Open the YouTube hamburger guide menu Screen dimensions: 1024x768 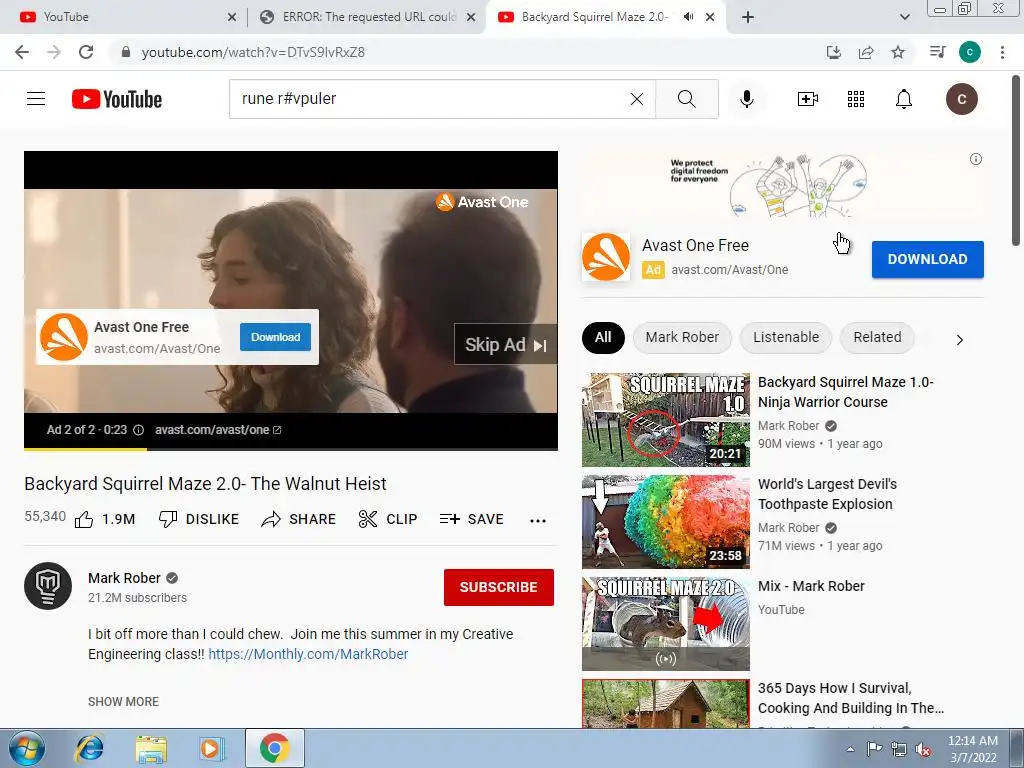click(x=36, y=99)
